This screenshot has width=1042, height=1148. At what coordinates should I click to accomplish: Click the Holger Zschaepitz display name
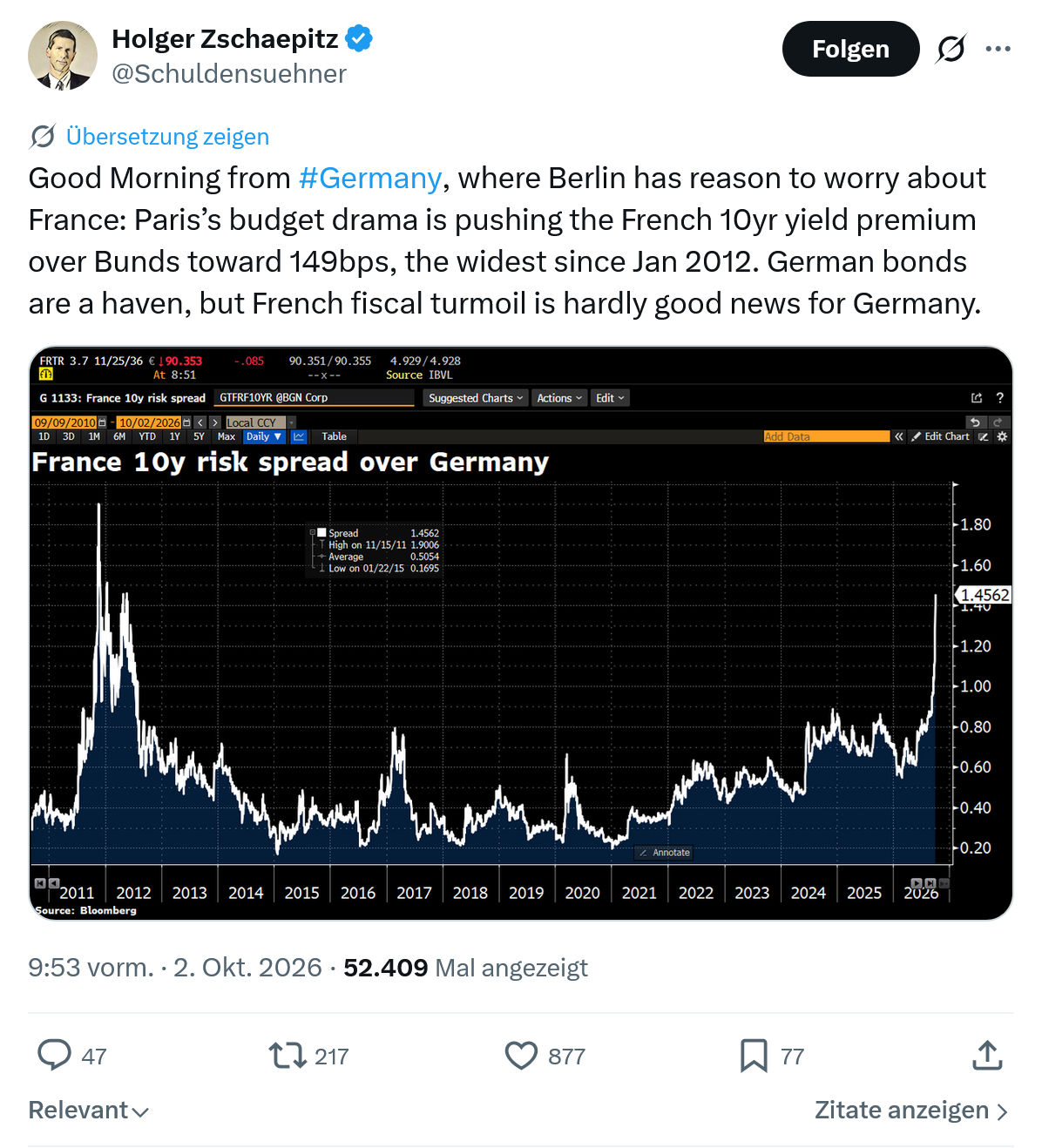(x=225, y=38)
